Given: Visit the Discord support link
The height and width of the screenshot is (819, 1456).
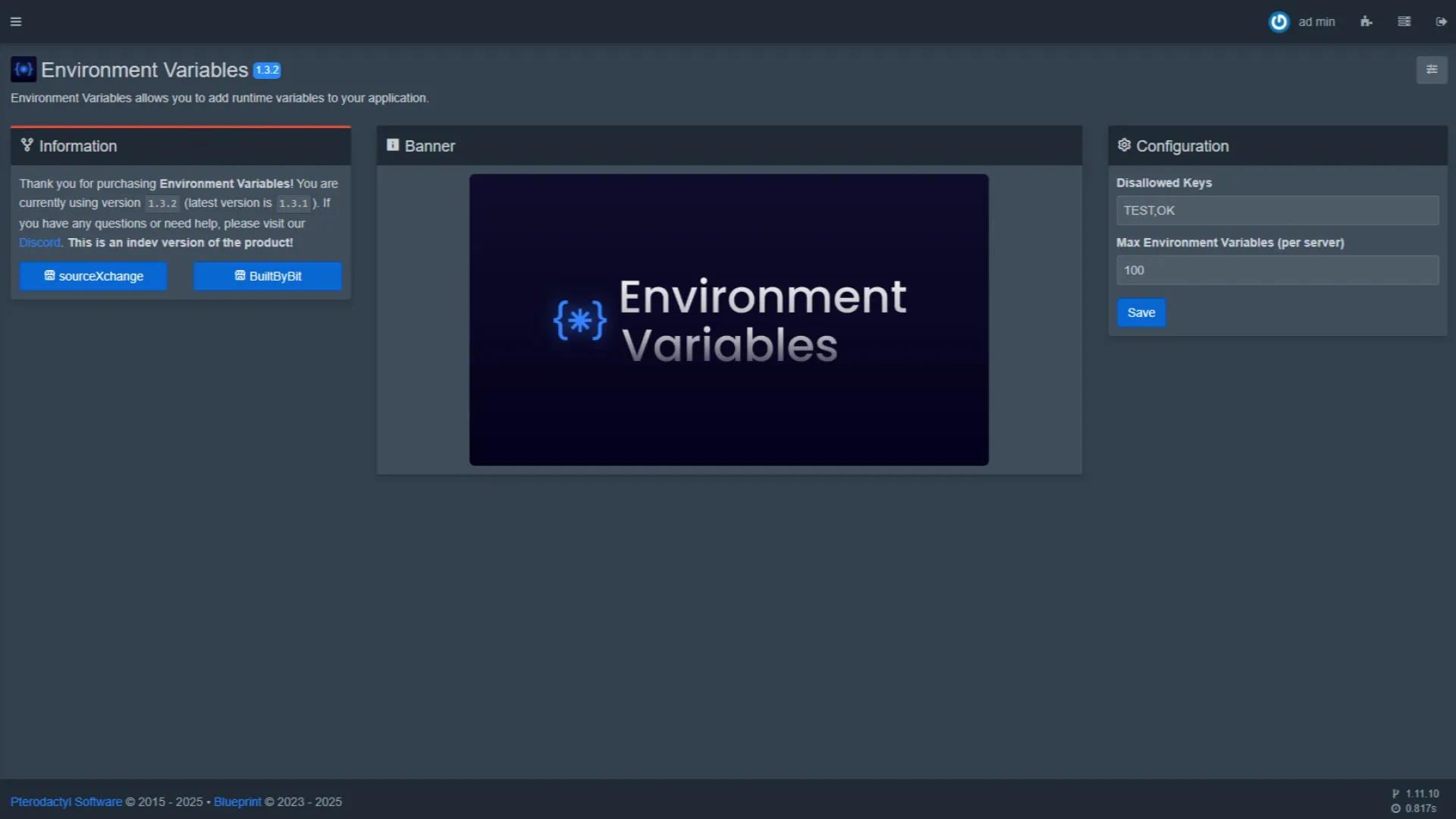Looking at the screenshot, I should tap(39, 243).
